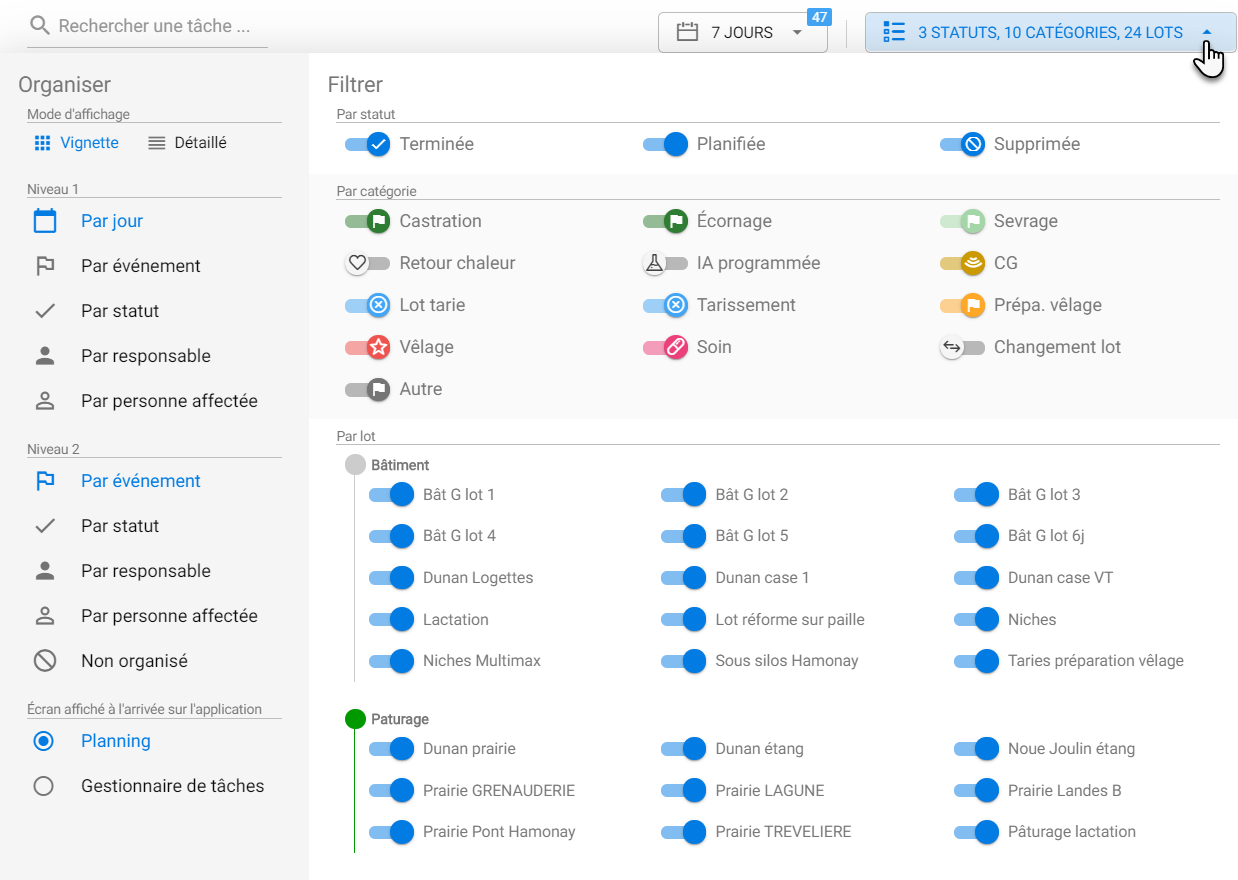Toggle the Lot tarie category switch
Viewport: 1238px width, 880px height.
pos(367,305)
